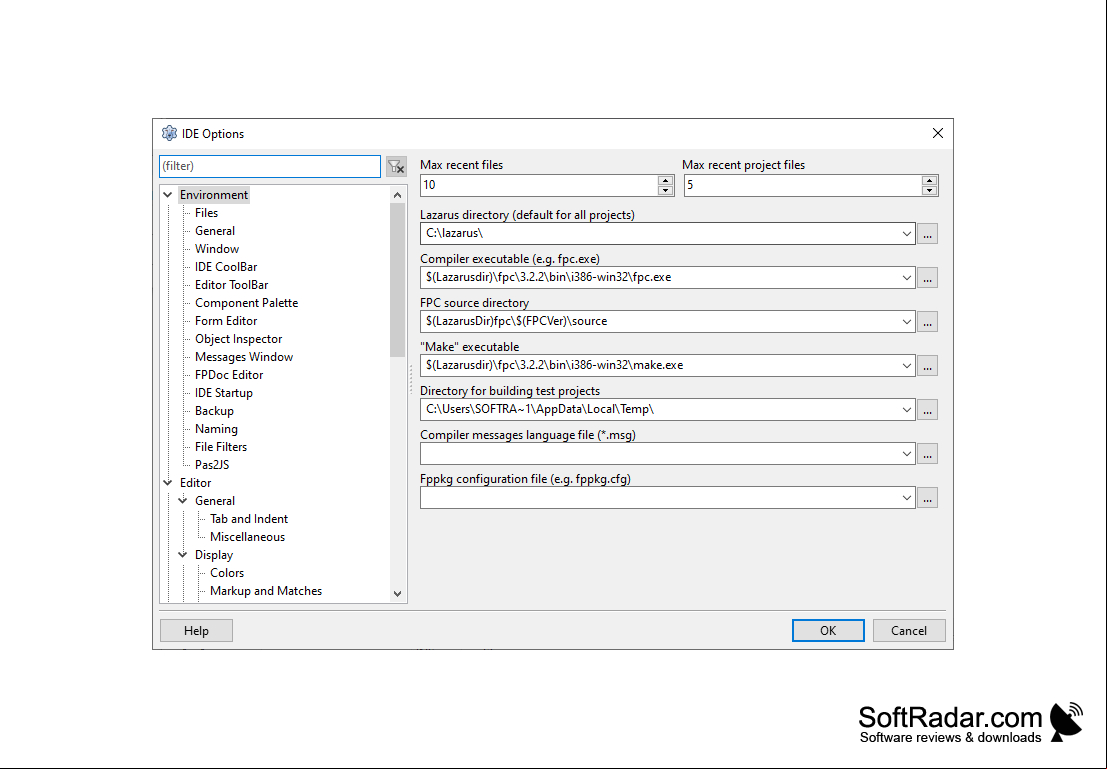This screenshot has width=1107, height=769.
Task: Collapse the Environment tree node
Action: click(168, 195)
